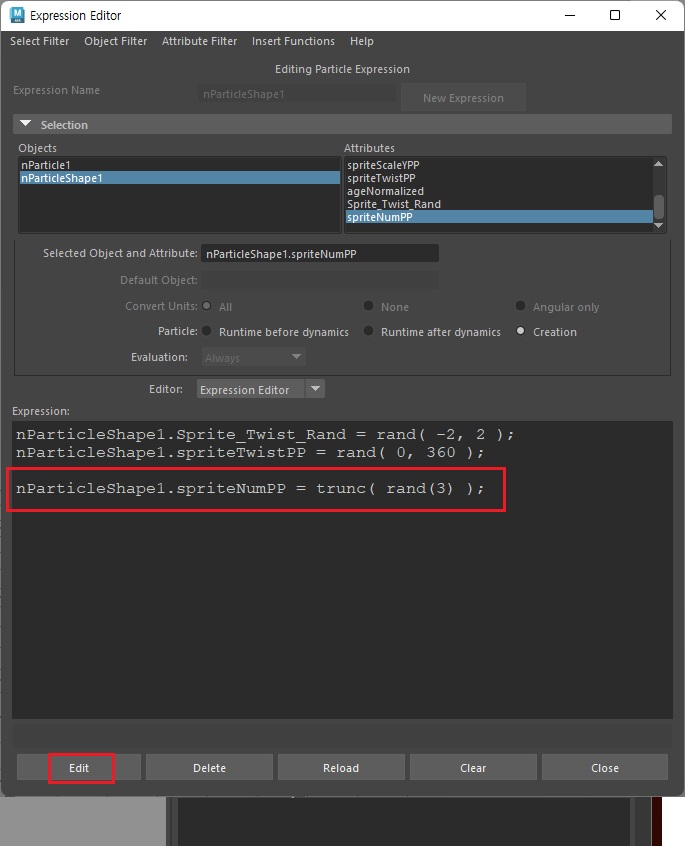
Task: Click the Reload button
Action: [x=341, y=767]
